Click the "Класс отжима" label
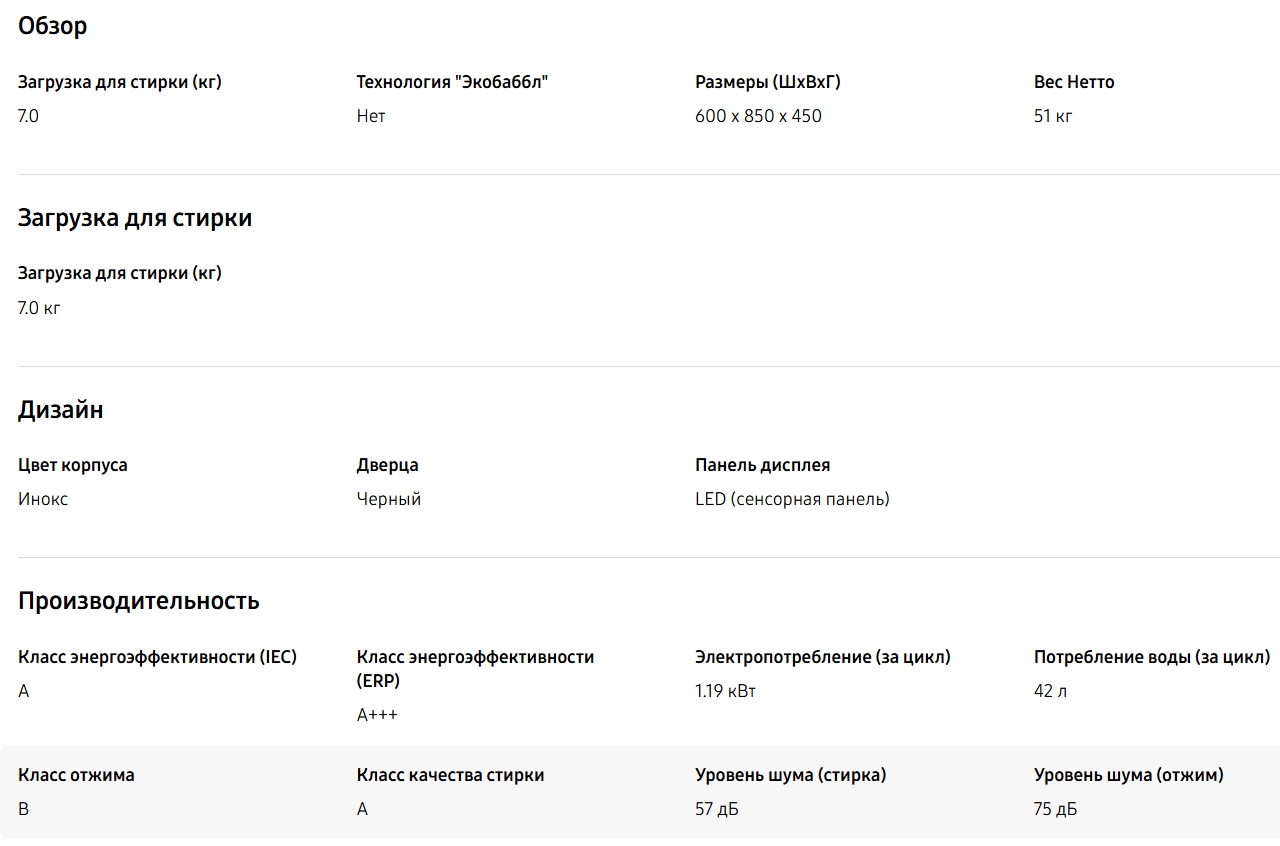This screenshot has width=1280, height=846. [76, 775]
